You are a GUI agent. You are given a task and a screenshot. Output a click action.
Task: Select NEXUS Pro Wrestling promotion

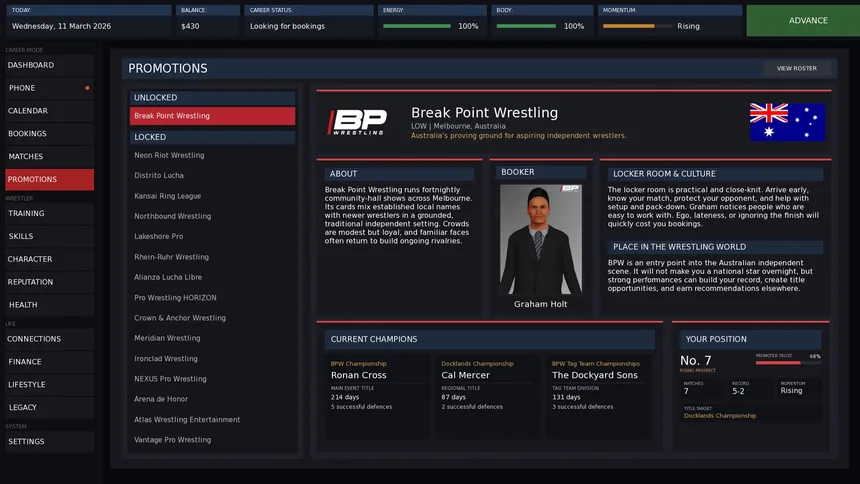point(212,379)
